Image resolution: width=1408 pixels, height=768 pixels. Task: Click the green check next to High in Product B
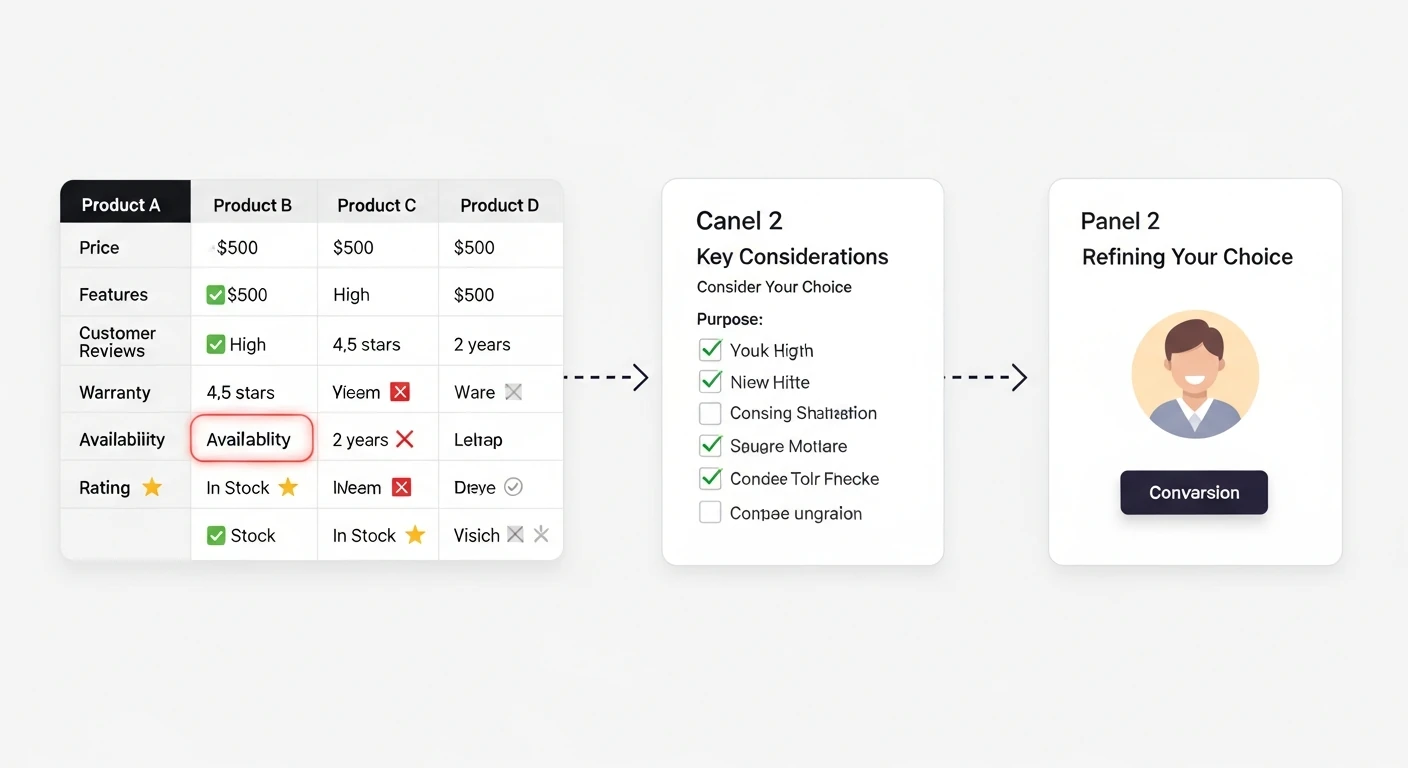click(x=216, y=344)
